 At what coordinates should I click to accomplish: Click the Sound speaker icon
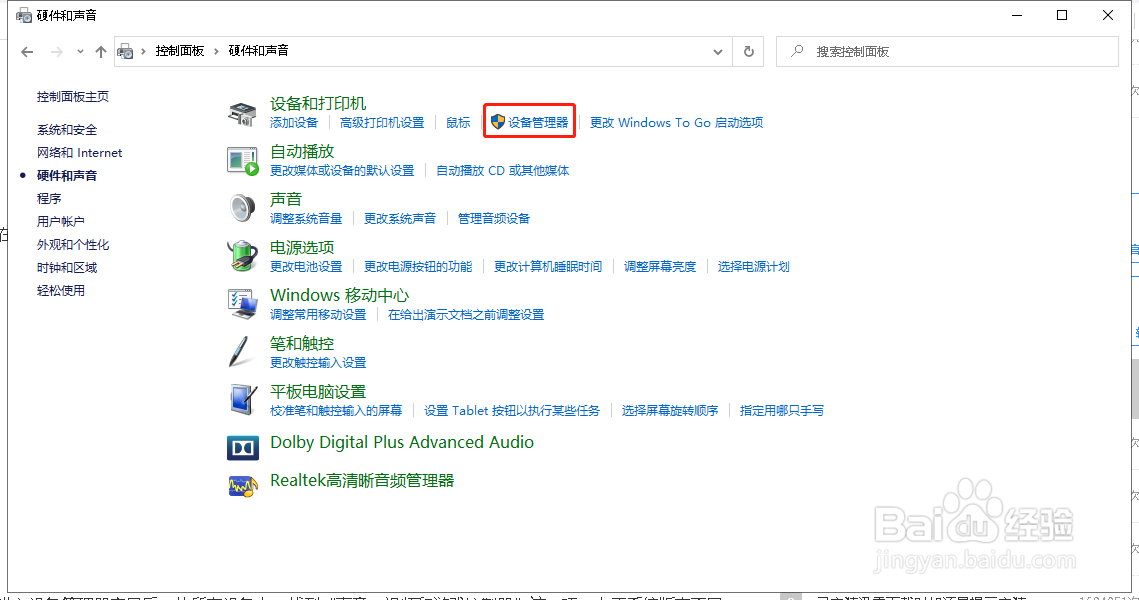pos(243,208)
